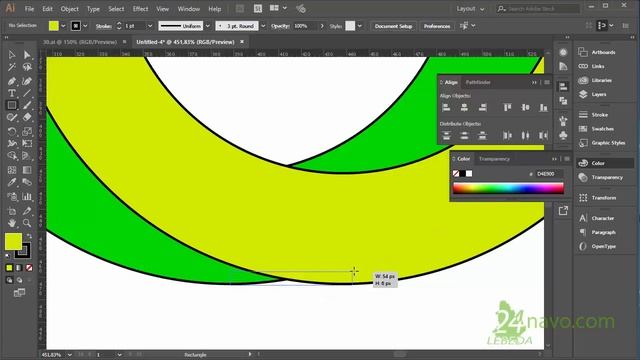Image resolution: width=640 pixels, height=360 pixels.
Task: Click Vertical Align Bottom icon
Action: click(543, 107)
